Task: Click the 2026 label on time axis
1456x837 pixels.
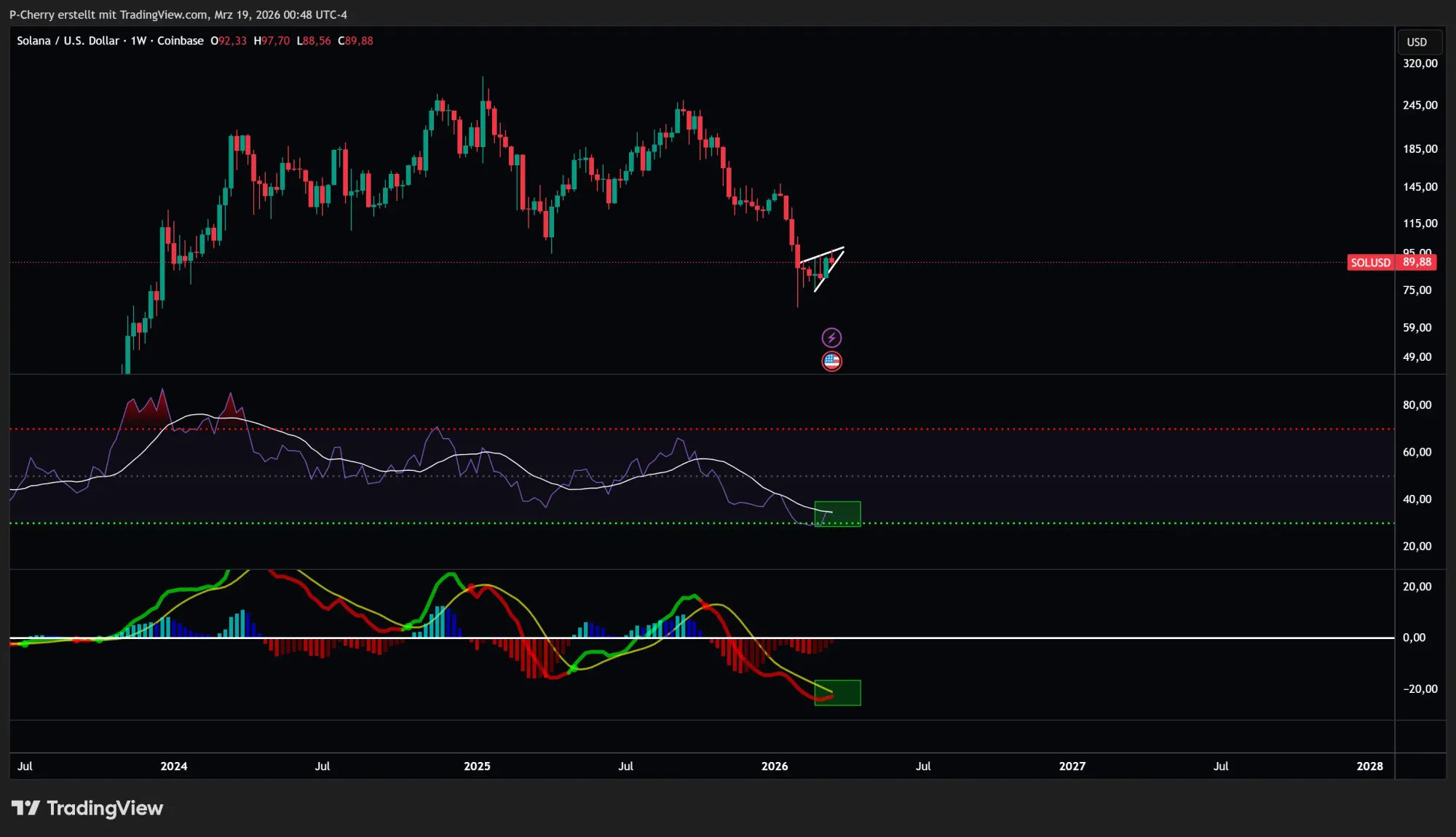Action: [x=774, y=766]
